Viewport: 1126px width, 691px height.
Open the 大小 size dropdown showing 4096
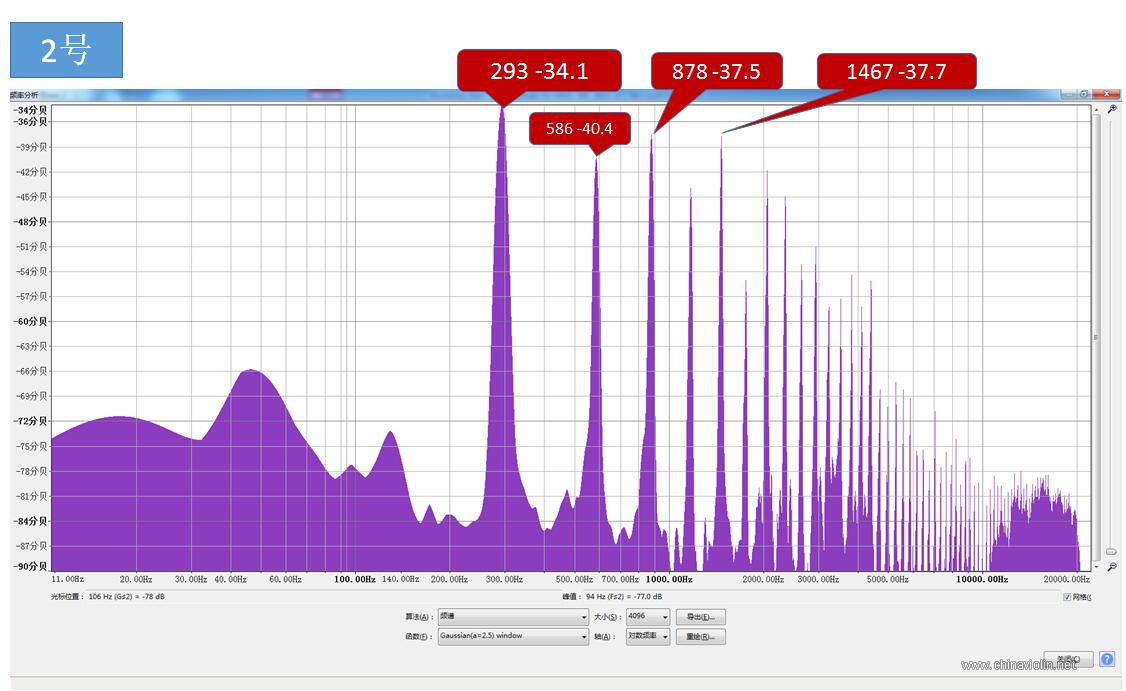[648, 616]
